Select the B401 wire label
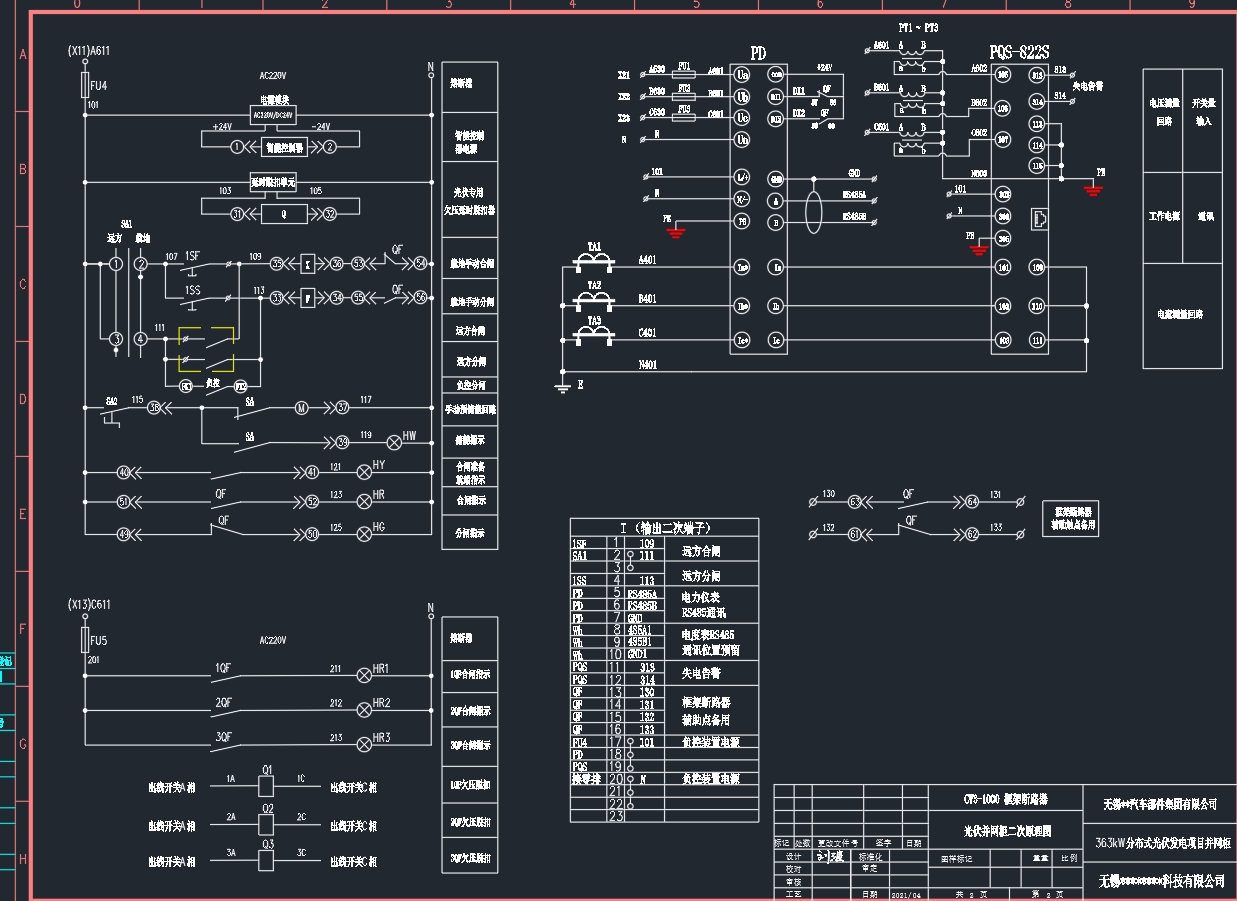The width and height of the screenshot is (1237, 901). coord(648,298)
